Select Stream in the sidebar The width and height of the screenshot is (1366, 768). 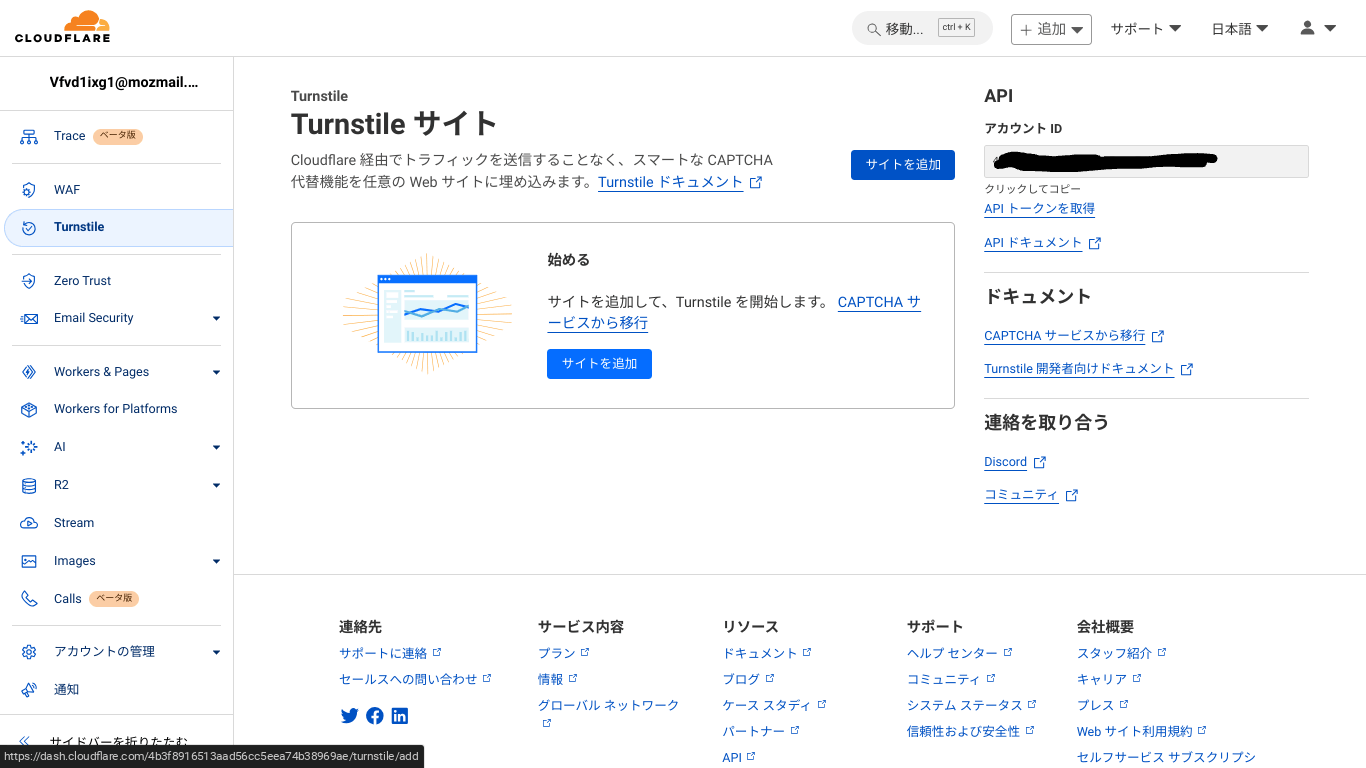tap(74, 523)
